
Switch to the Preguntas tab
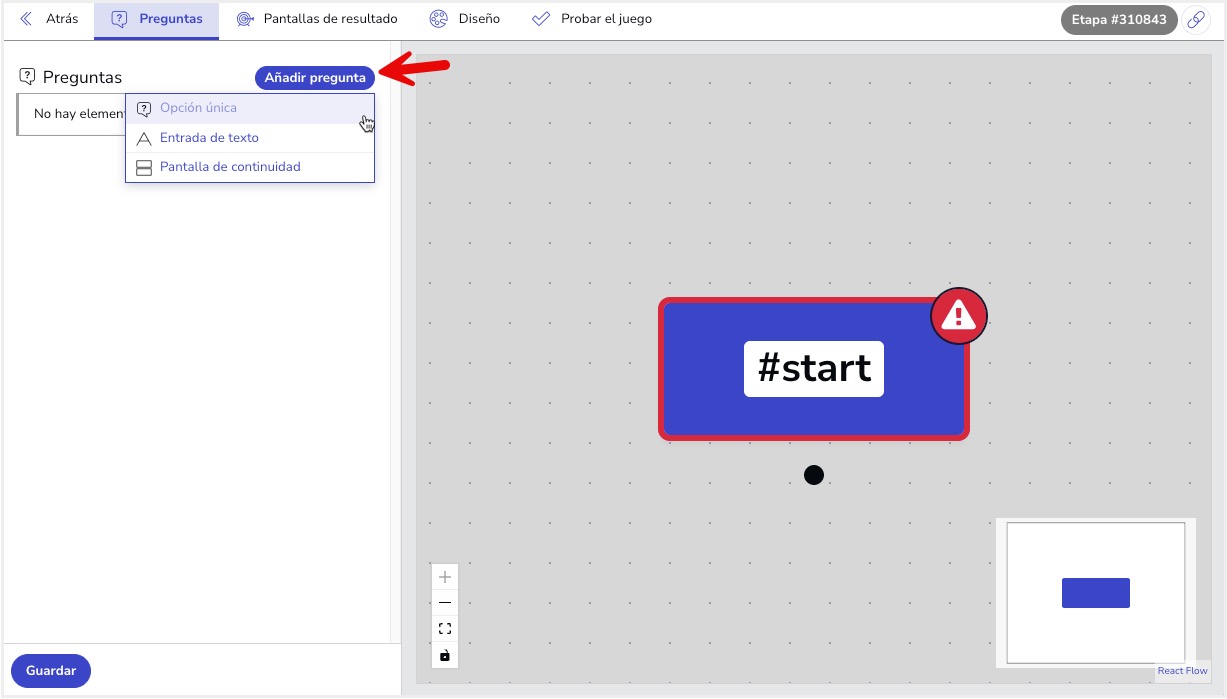156,18
